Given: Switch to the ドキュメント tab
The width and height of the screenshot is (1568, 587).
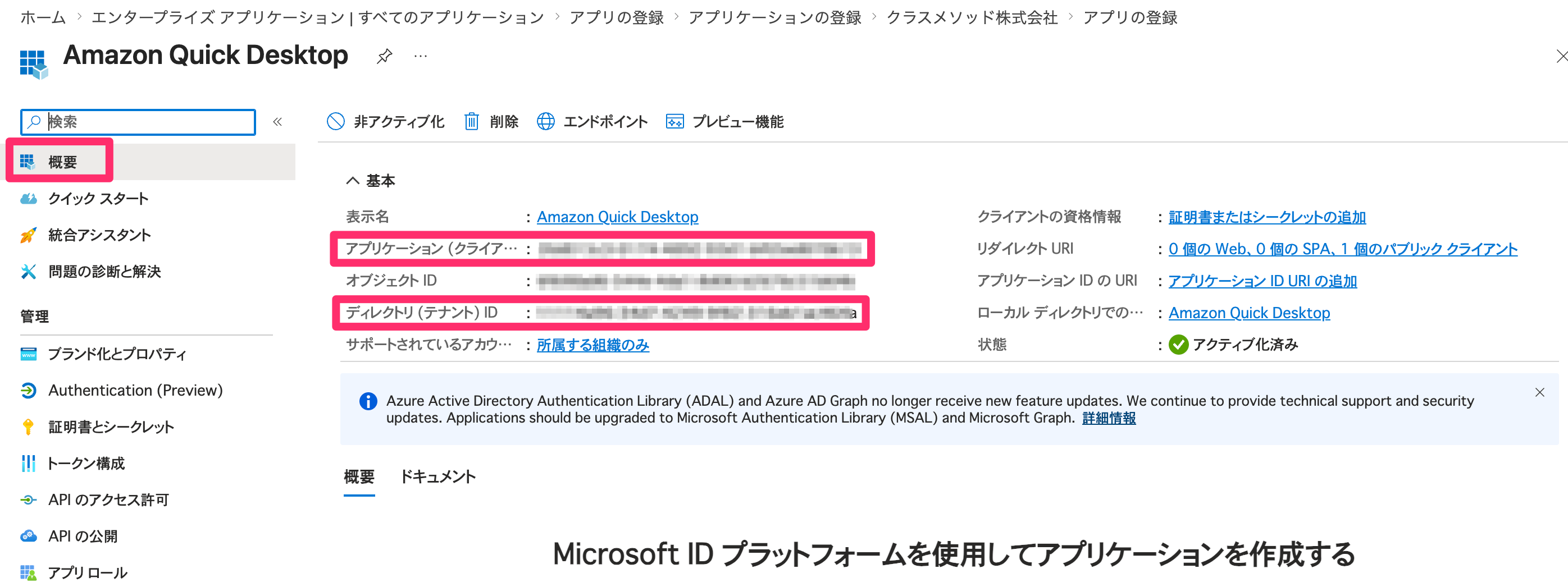Looking at the screenshot, I should pyautogui.click(x=437, y=476).
